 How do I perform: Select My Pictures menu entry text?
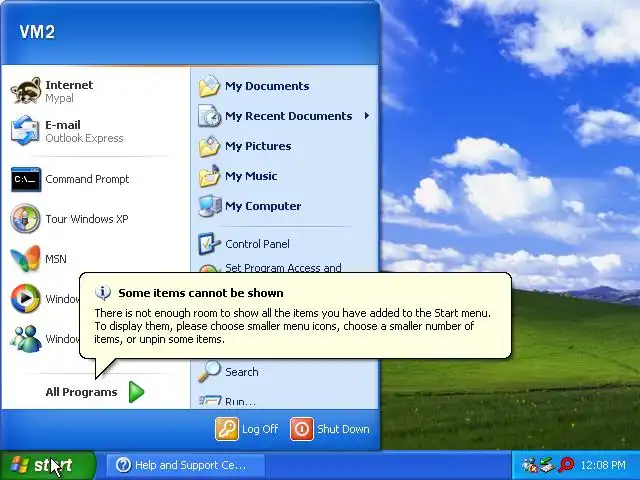pos(258,146)
